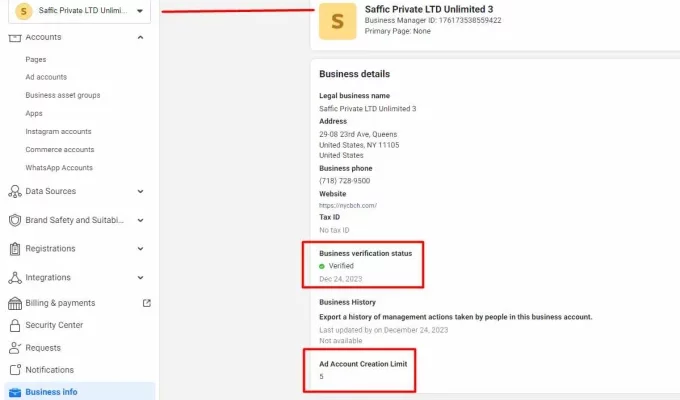Image resolution: width=680 pixels, height=400 pixels.
Task: Click the Ad Account Creation Limit heading
Action: point(363,364)
